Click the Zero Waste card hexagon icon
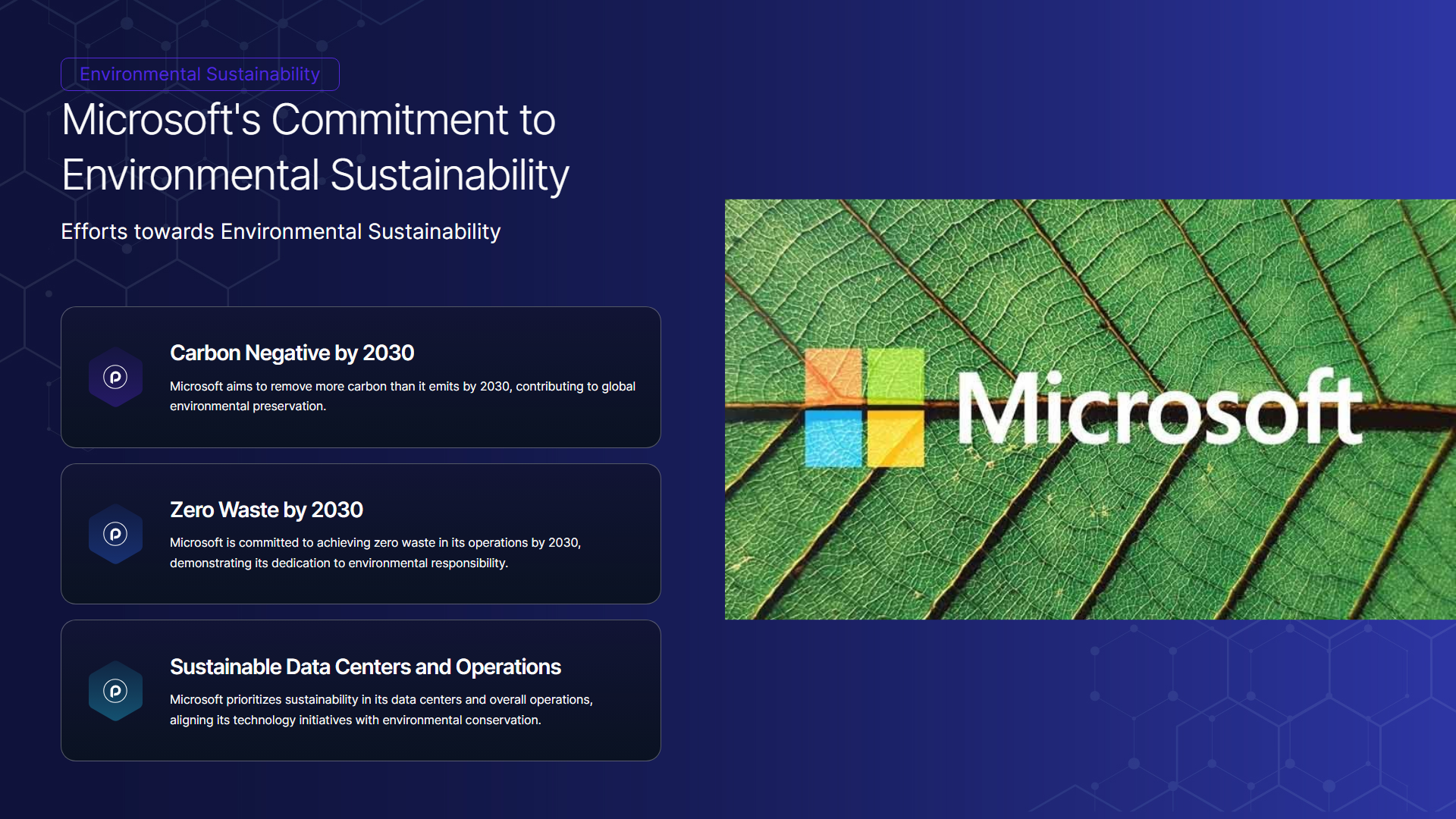Viewport: 1456px width, 819px height. point(115,534)
